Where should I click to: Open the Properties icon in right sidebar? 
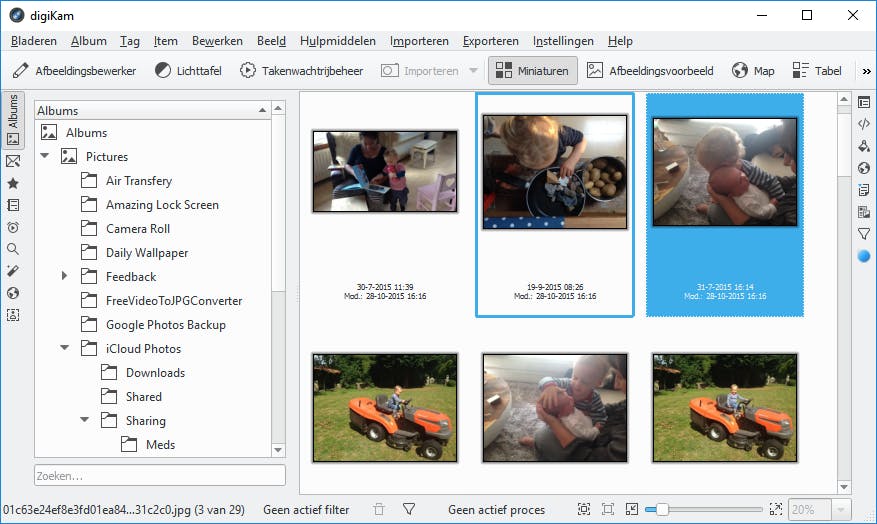click(x=864, y=102)
